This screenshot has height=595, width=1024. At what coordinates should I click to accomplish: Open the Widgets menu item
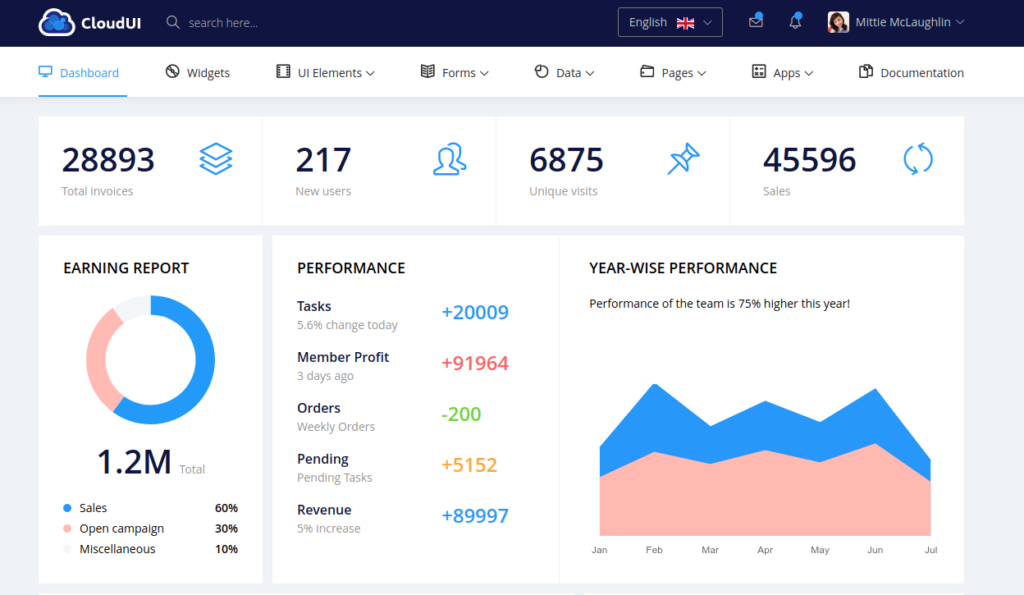(x=197, y=72)
